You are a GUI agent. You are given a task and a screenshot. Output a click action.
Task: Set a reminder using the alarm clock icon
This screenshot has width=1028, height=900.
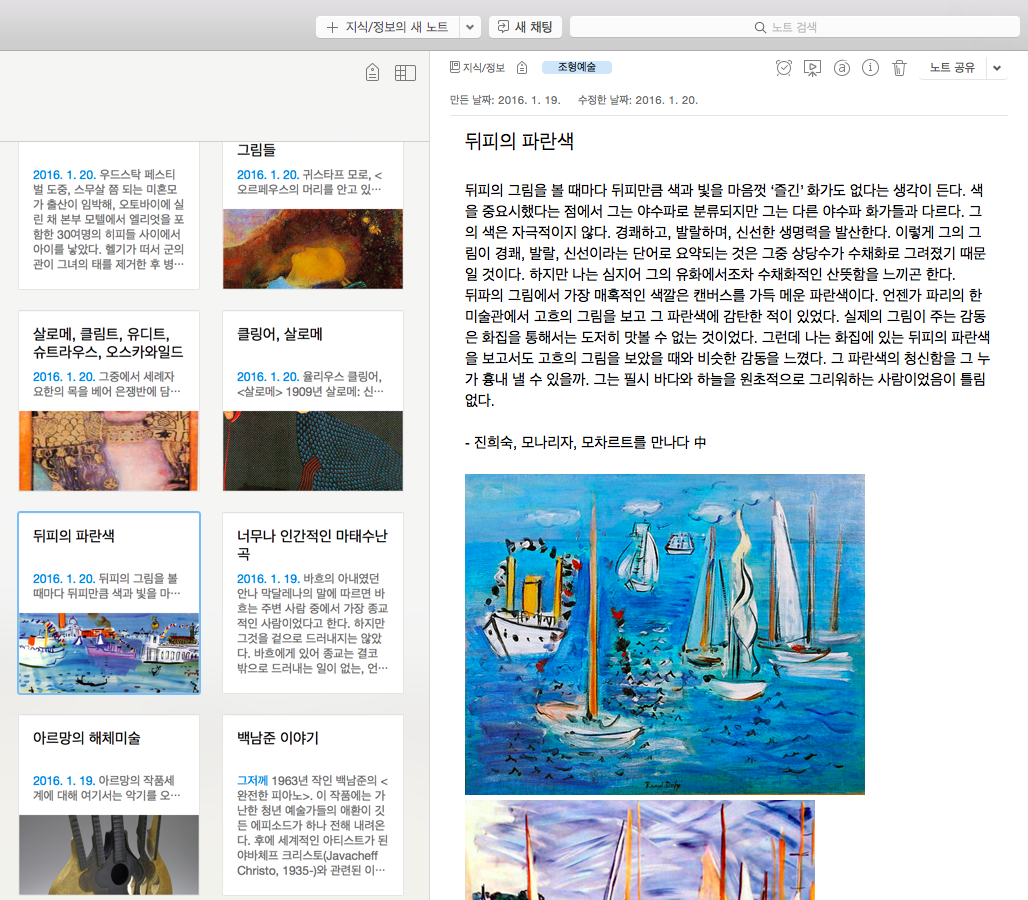coord(785,67)
